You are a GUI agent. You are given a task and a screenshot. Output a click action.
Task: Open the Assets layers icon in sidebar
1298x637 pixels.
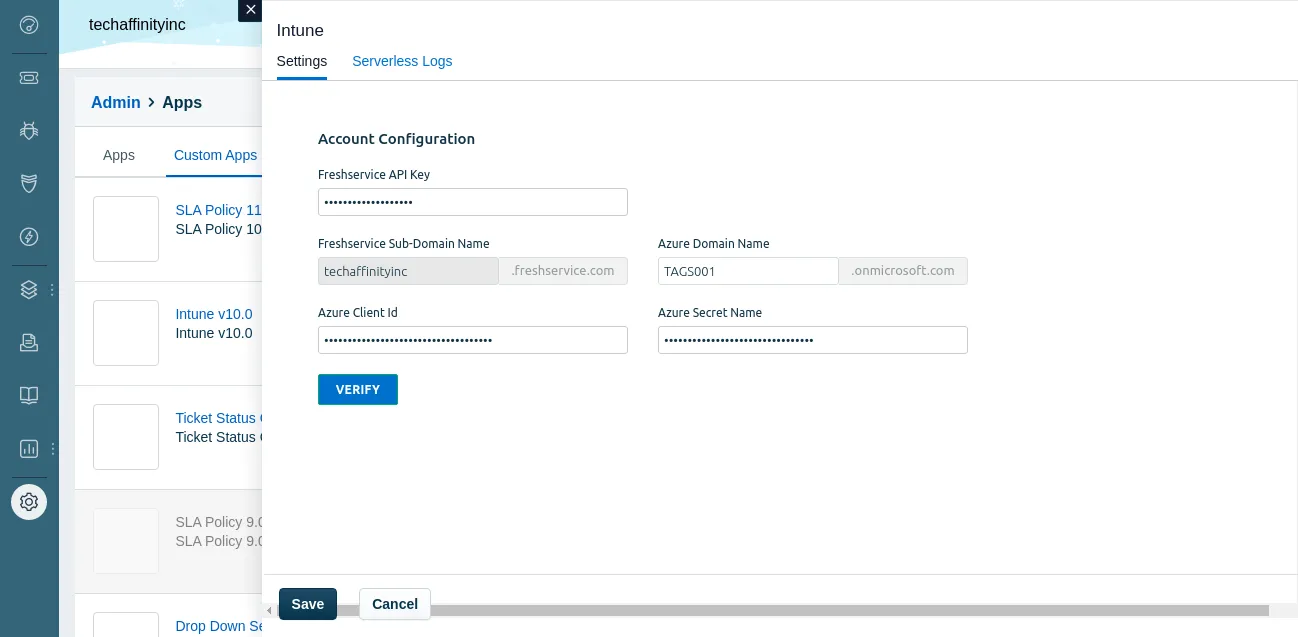coord(29,289)
